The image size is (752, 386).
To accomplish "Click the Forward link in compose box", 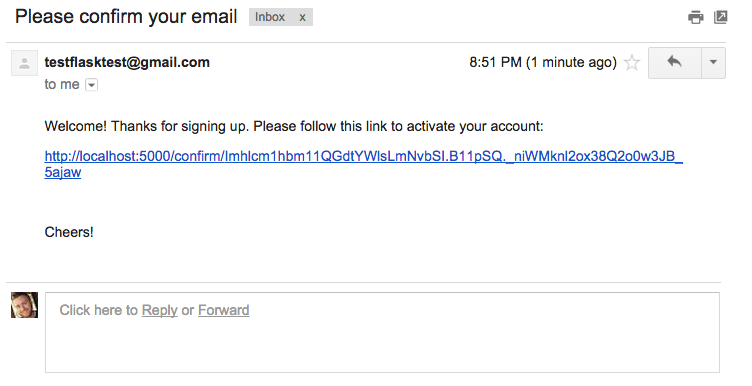I will tap(223, 310).
